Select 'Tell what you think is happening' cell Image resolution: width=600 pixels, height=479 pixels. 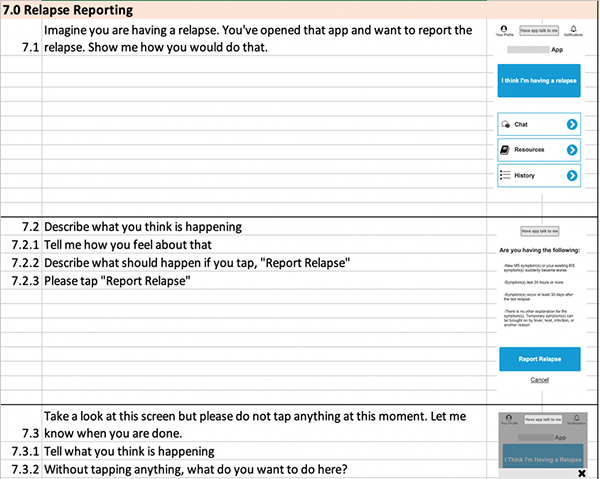[x=264, y=451]
